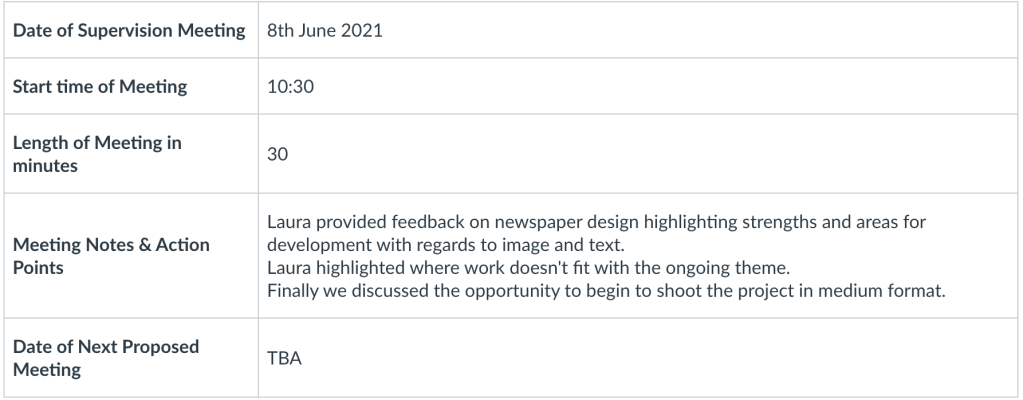Click the word "Finally" in the notes

click(x=294, y=291)
